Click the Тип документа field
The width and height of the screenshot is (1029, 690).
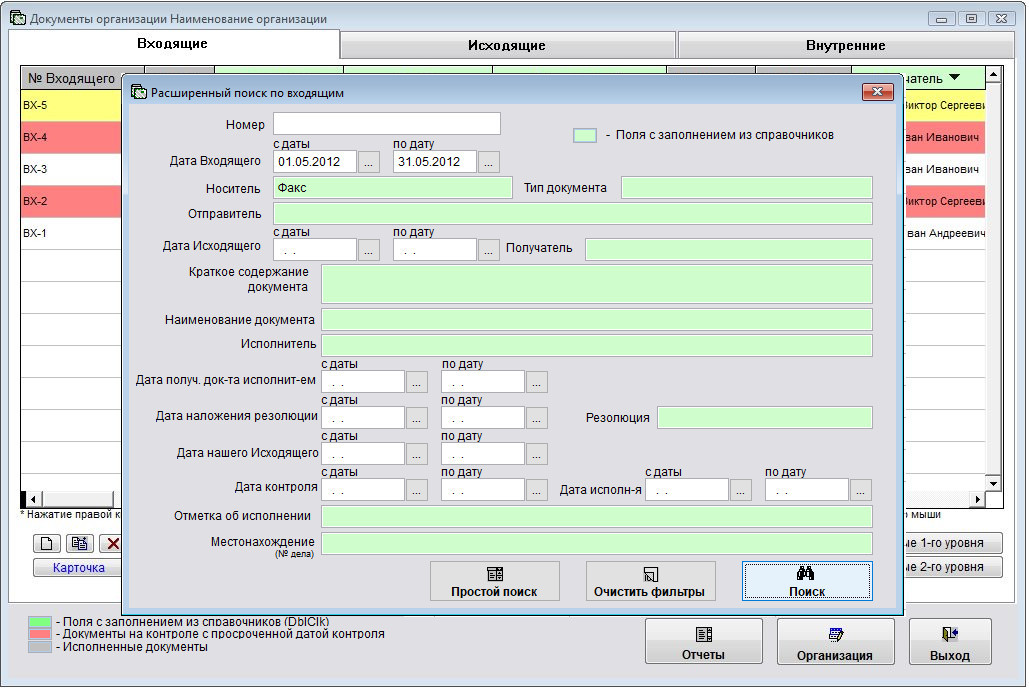click(x=746, y=188)
